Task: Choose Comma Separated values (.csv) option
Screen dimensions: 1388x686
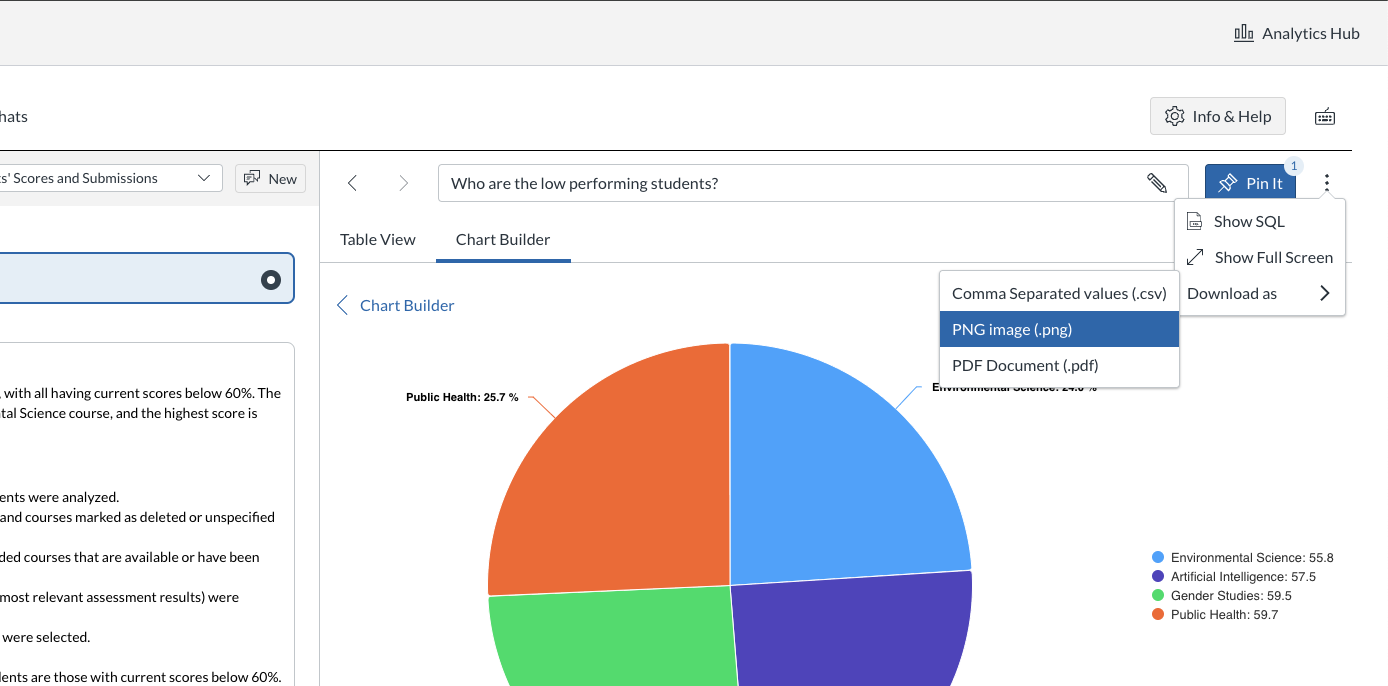Action: click(1059, 293)
